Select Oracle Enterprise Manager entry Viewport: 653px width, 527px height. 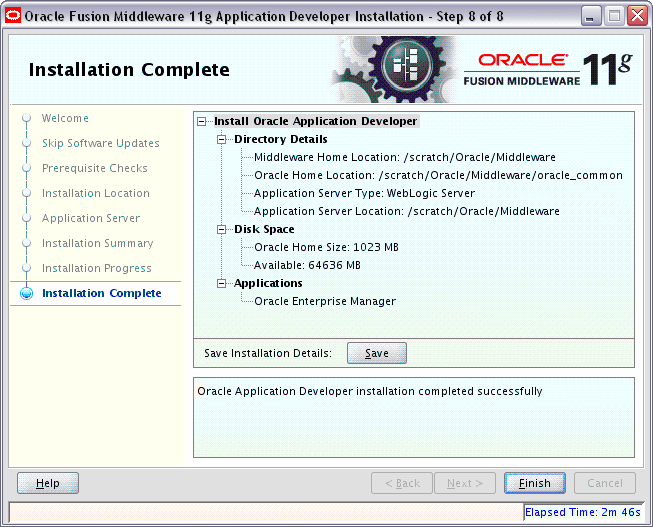click(x=325, y=301)
